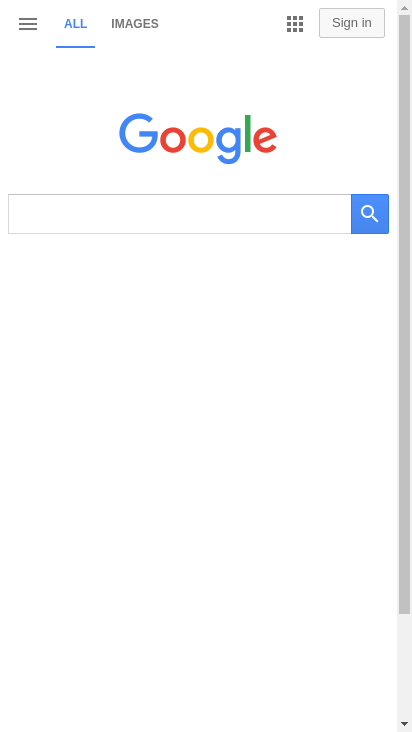Switch to the IMAGES tab
Image resolution: width=412 pixels, height=732 pixels.
pyautogui.click(x=135, y=24)
